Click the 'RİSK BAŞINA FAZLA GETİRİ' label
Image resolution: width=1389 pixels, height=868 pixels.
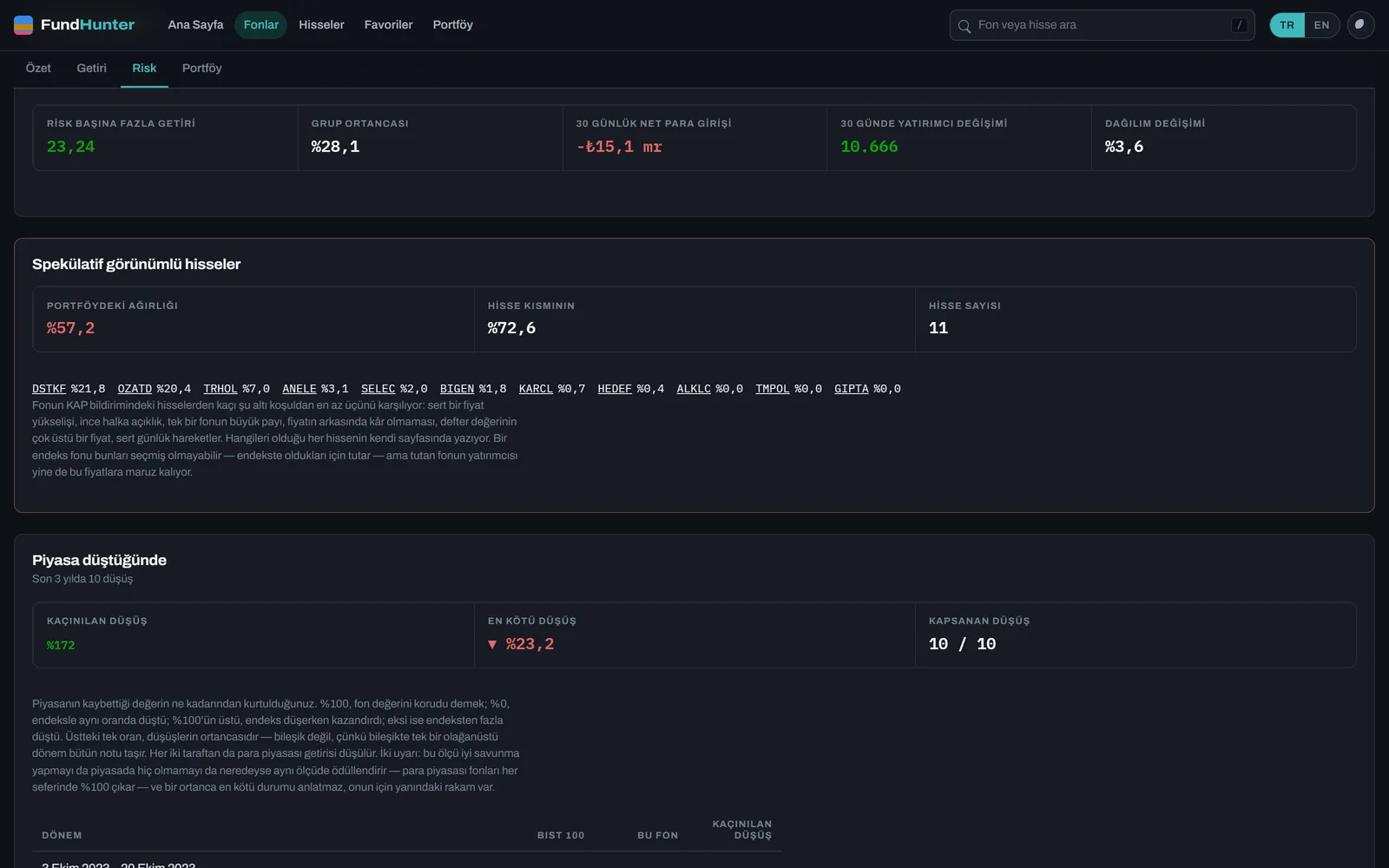tap(121, 123)
